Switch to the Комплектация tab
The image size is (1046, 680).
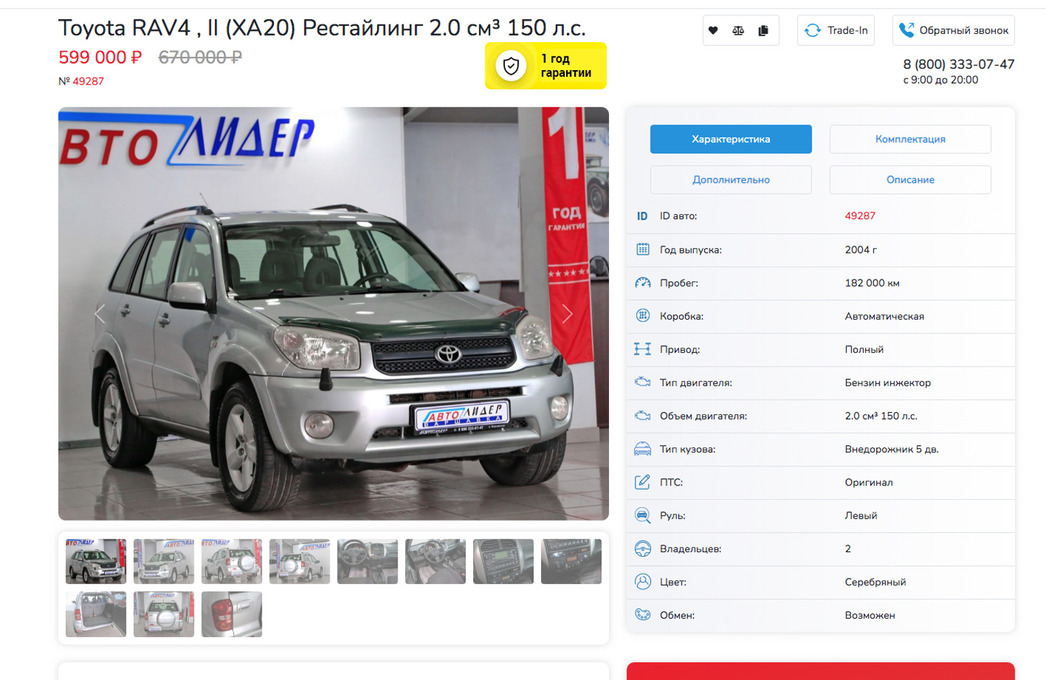click(x=910, y=139)
